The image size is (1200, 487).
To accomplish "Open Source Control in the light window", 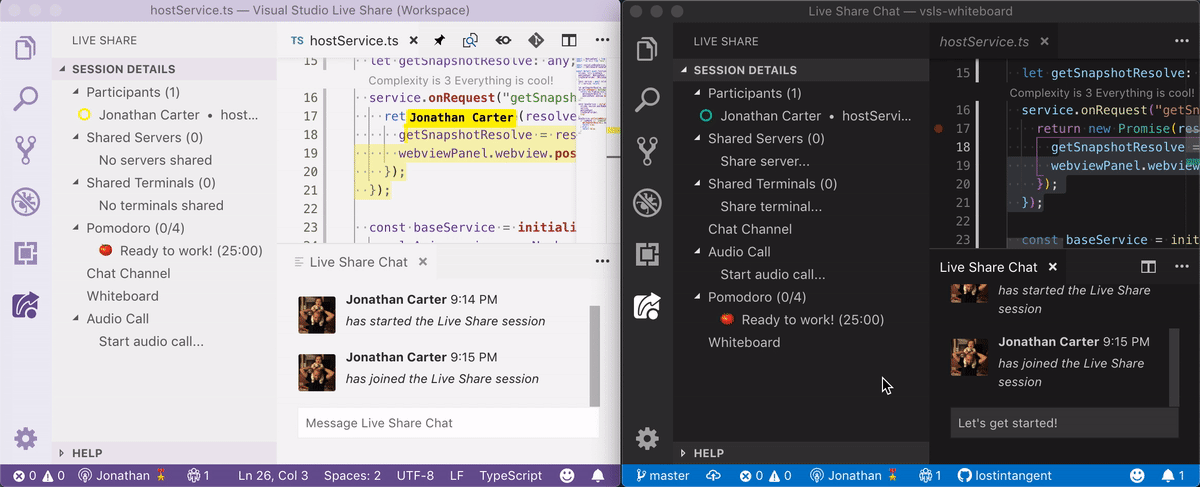I will 25,150.
